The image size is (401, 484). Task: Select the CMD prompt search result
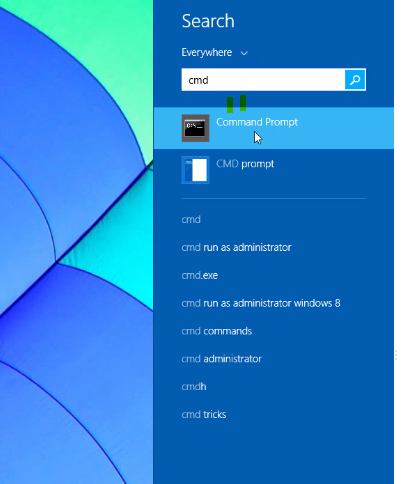coord(245,164)
